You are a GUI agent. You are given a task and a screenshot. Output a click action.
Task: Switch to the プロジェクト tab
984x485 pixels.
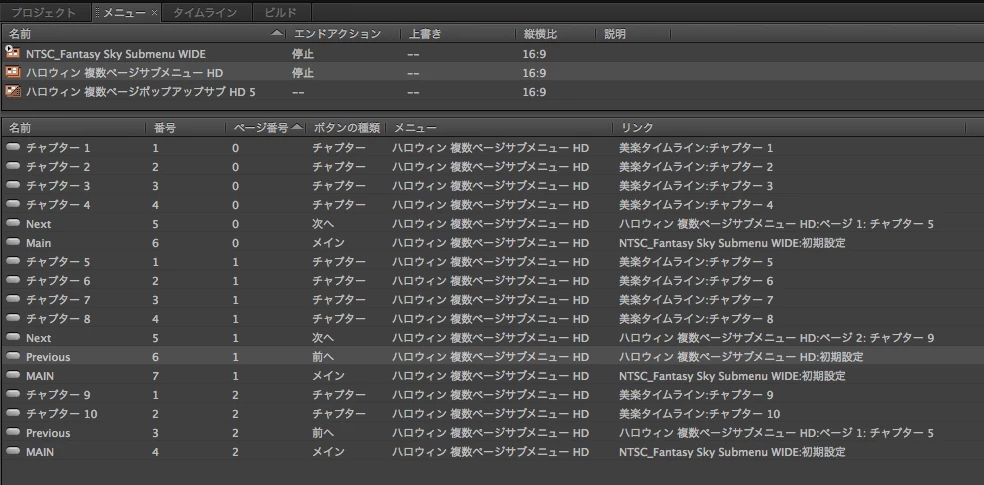(44, 12)
